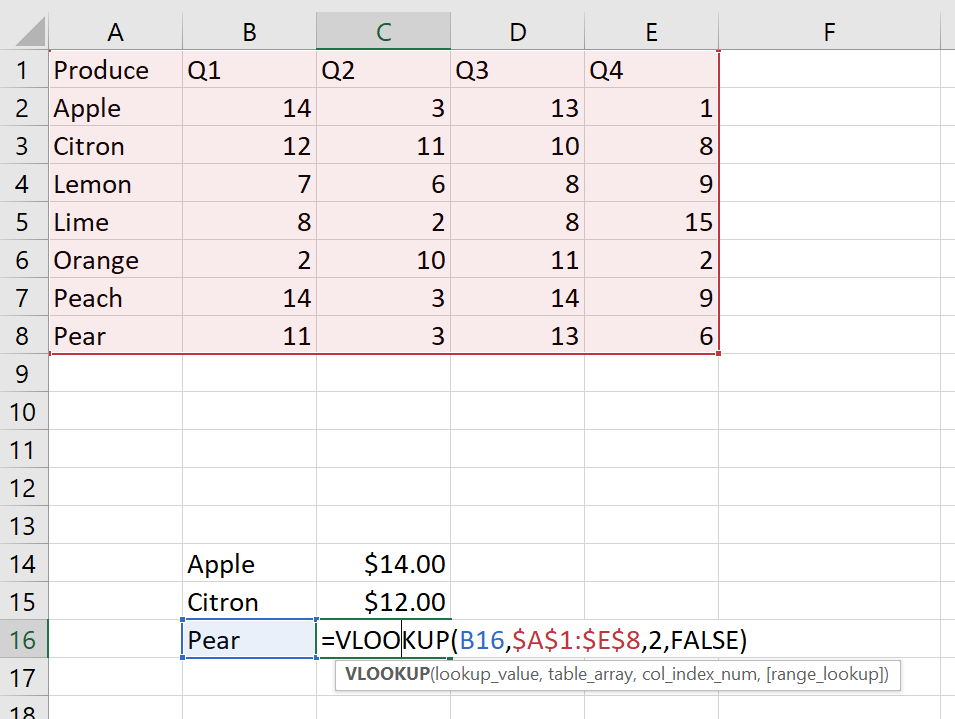Image resolution: width=955 pixels, height=719 pixels.
Task: Select the Citron cell under Apple
Action: [x=115, y=145]
